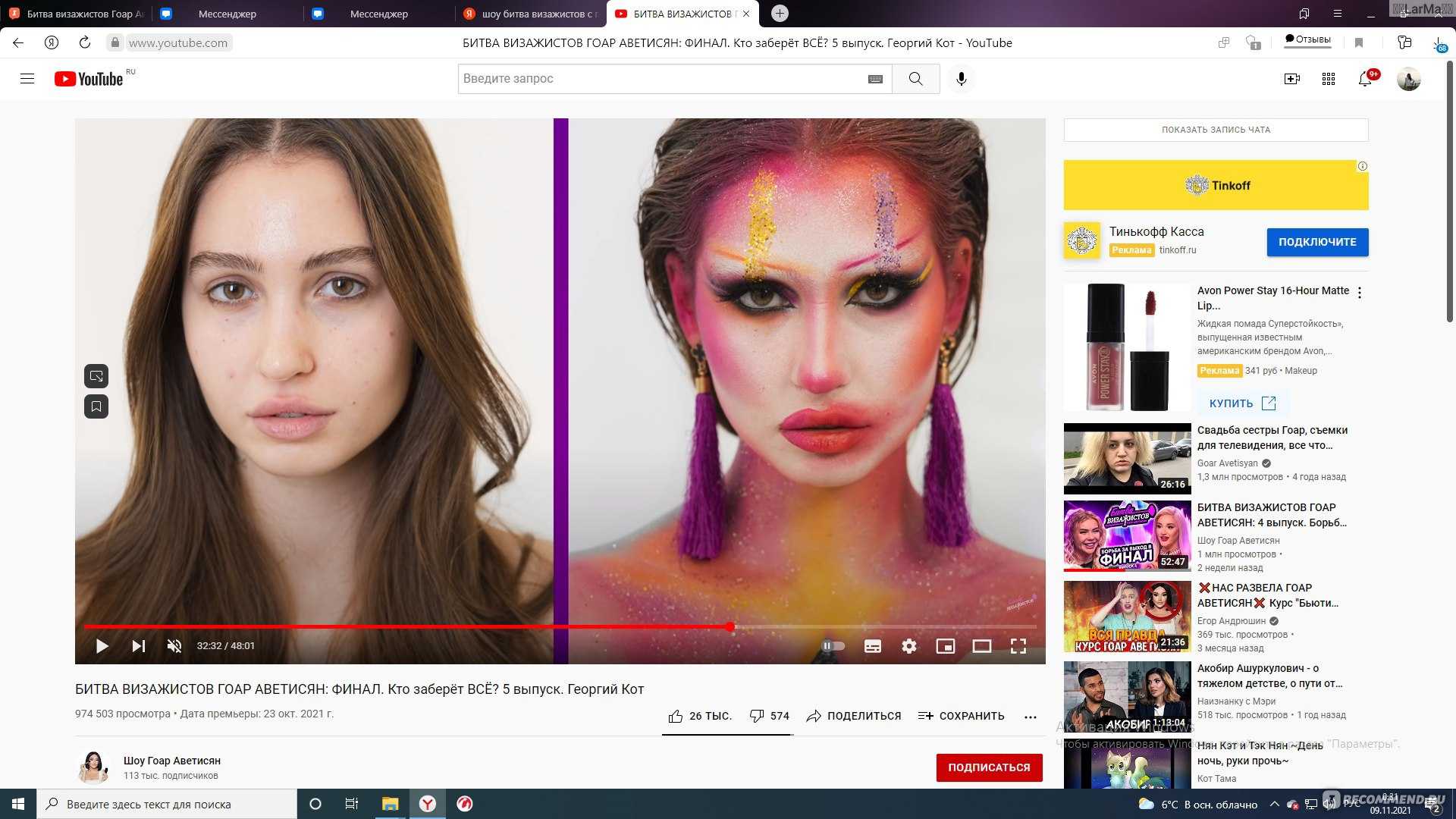
Task: Toggle theater mode view
Action: (x=982, y=646)
